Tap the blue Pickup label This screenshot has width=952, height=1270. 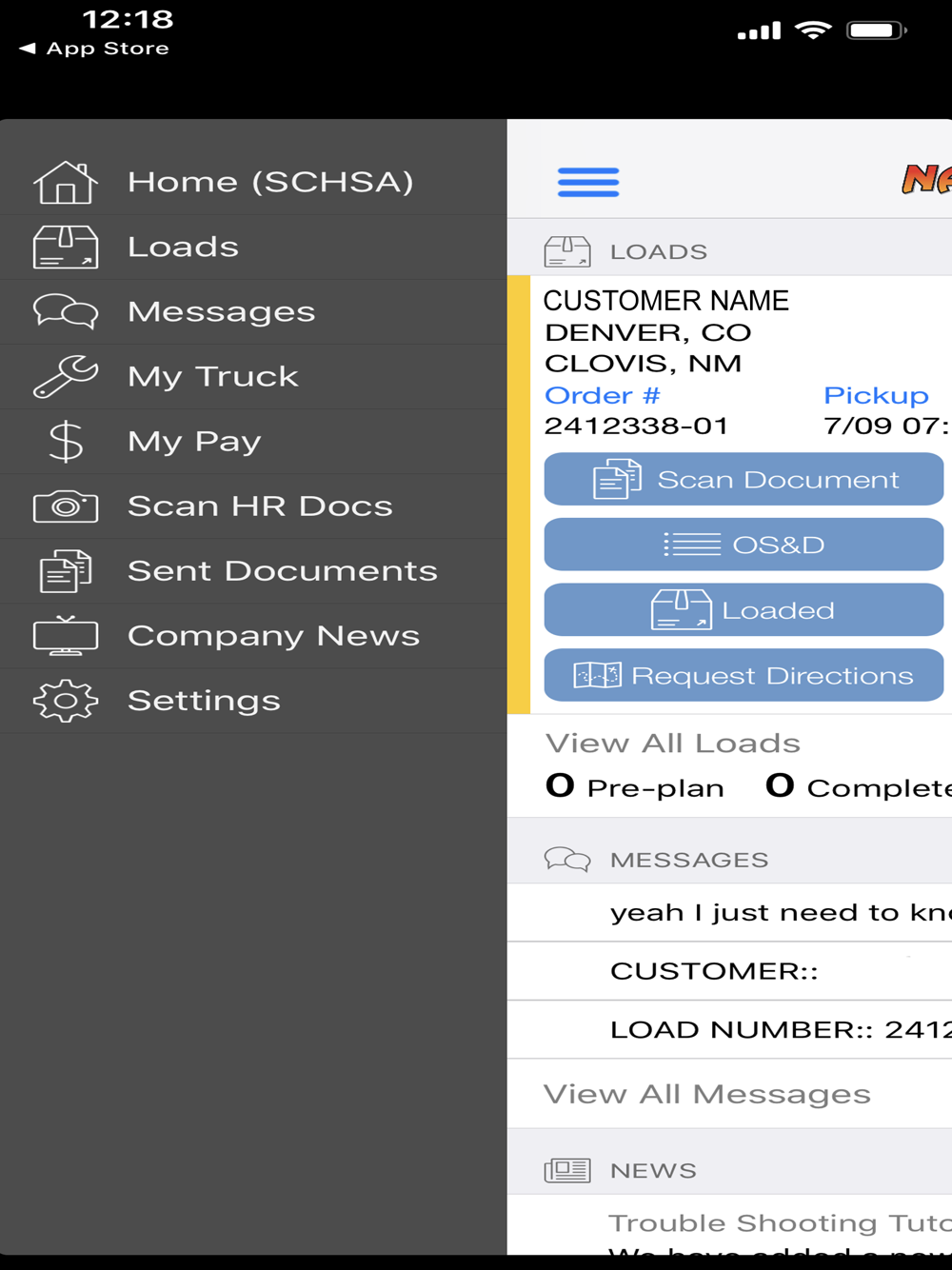(876, 395)
